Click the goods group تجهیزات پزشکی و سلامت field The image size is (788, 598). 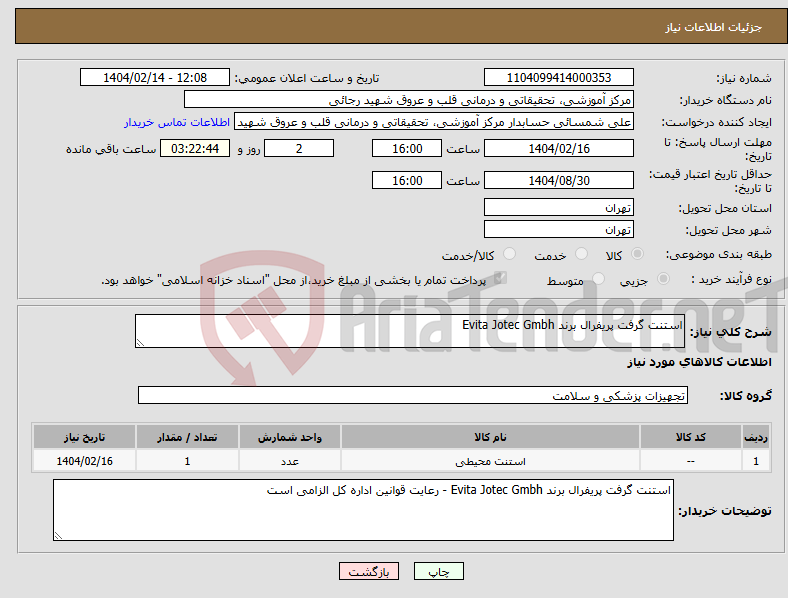coord(413,395)
